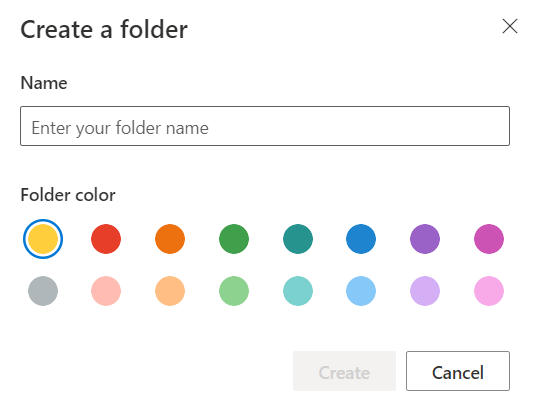
Task: Select the light teal folder color
Action: [298, 291]
